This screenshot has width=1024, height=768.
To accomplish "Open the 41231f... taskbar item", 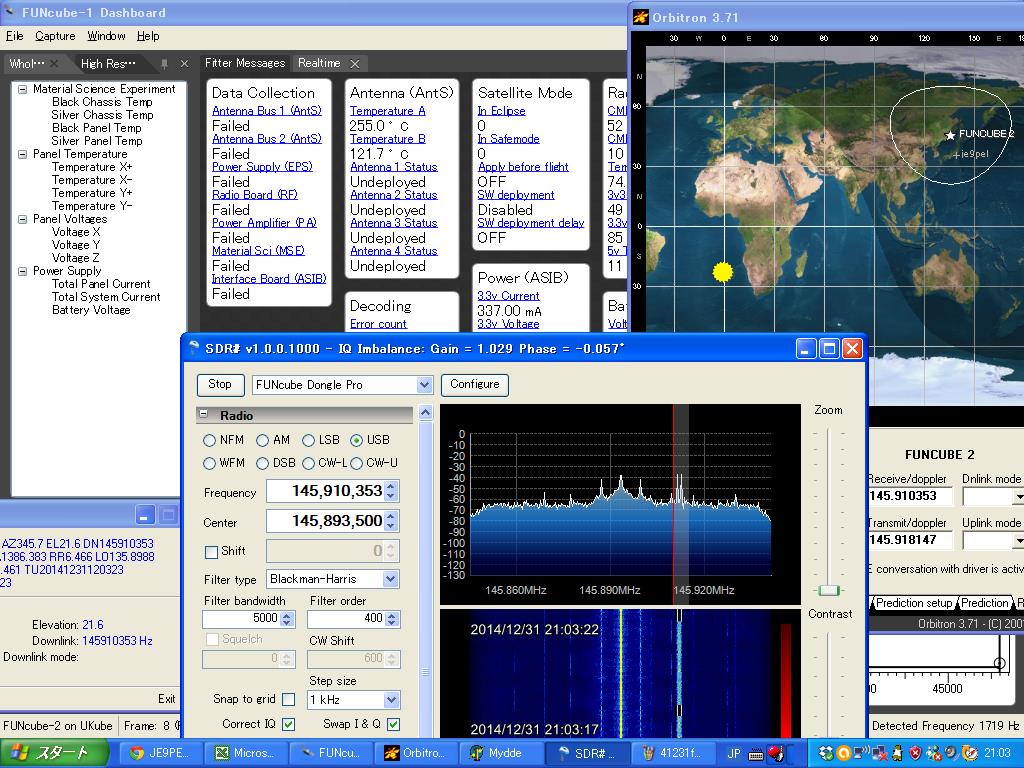I will point(671,753).
